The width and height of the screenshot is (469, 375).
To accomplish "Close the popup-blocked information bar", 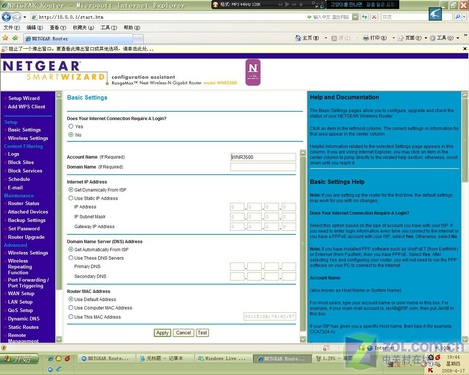I will tap(465, 49).
